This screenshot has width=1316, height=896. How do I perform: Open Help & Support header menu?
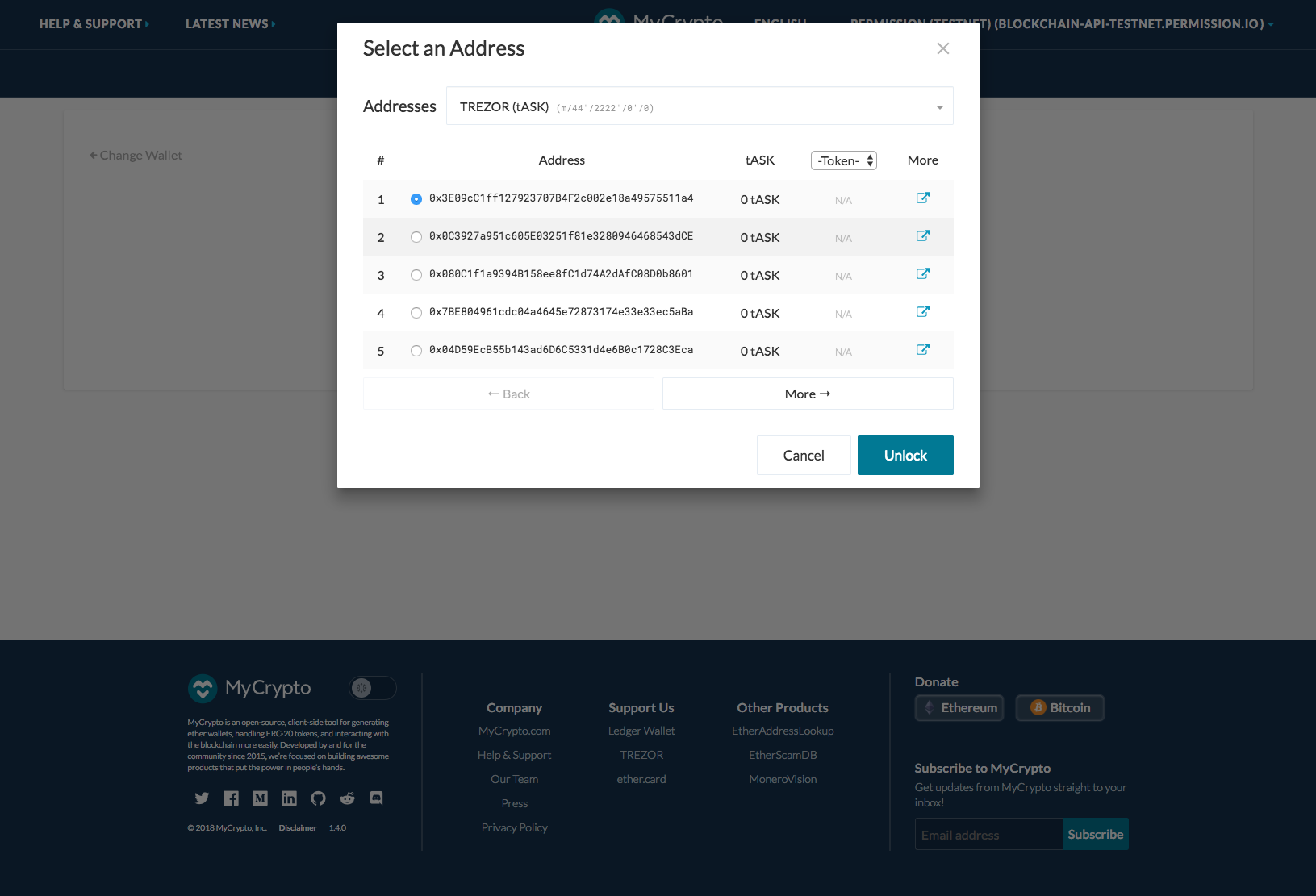(94, 24)
